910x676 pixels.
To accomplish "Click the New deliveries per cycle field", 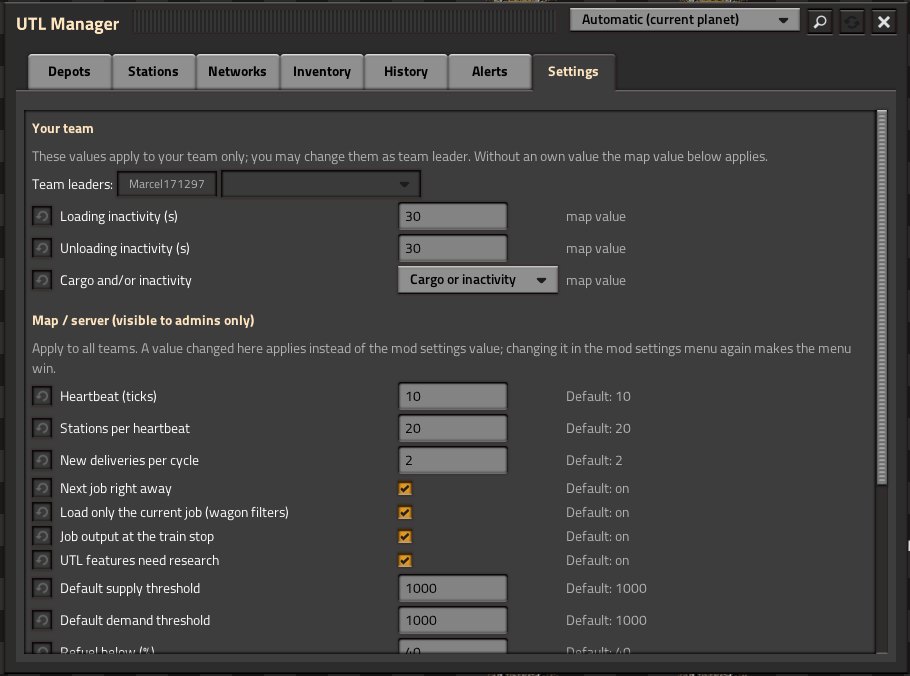I will (x=453, y=460).
